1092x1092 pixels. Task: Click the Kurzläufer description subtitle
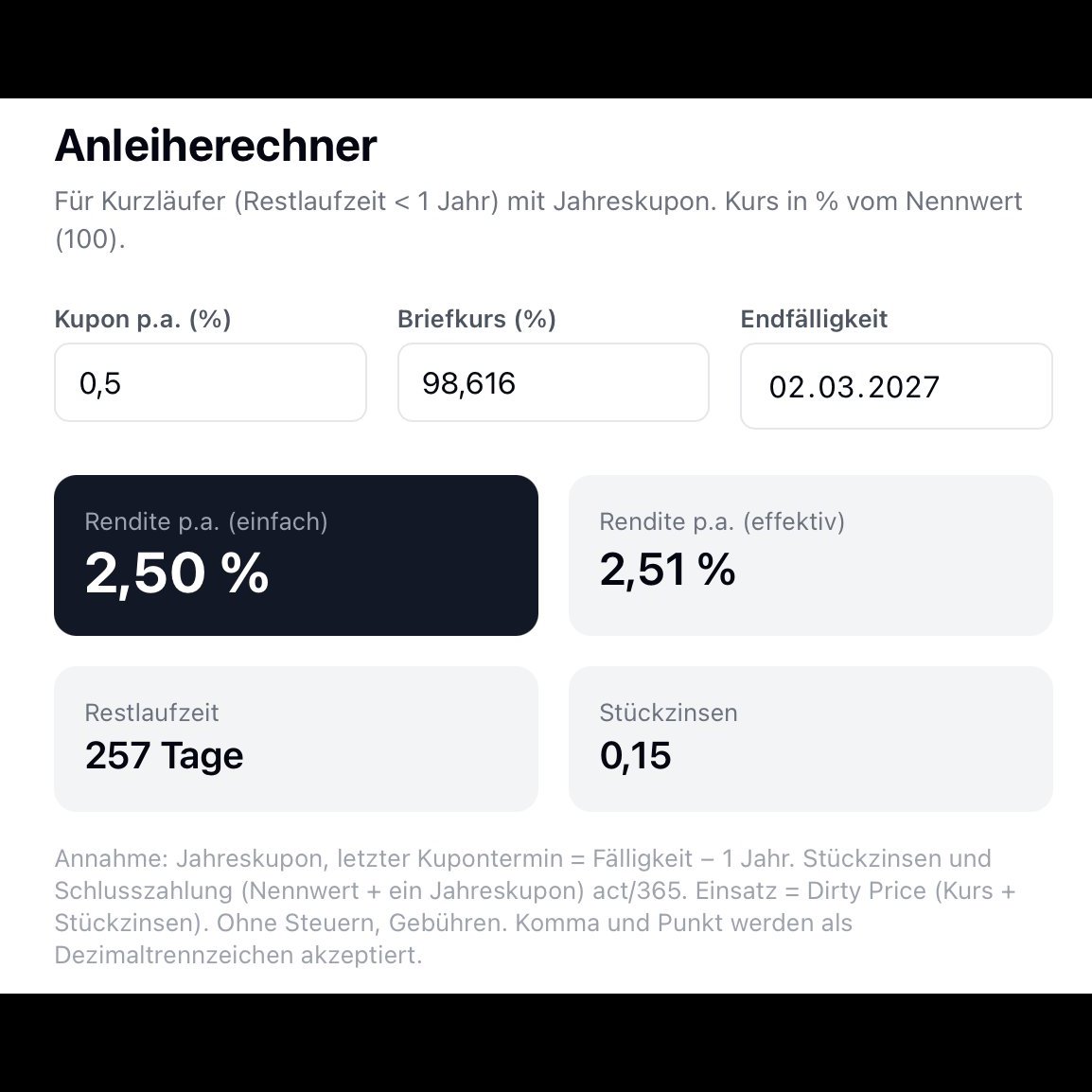(x=538, y=220)
